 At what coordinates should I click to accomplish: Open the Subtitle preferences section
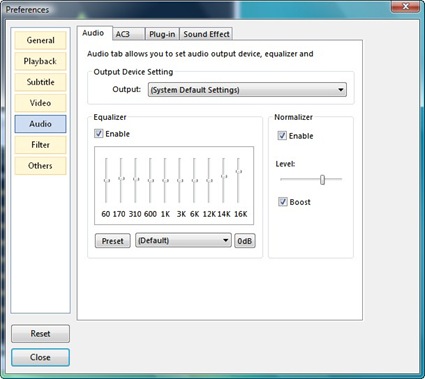click(x=40, y=82)
